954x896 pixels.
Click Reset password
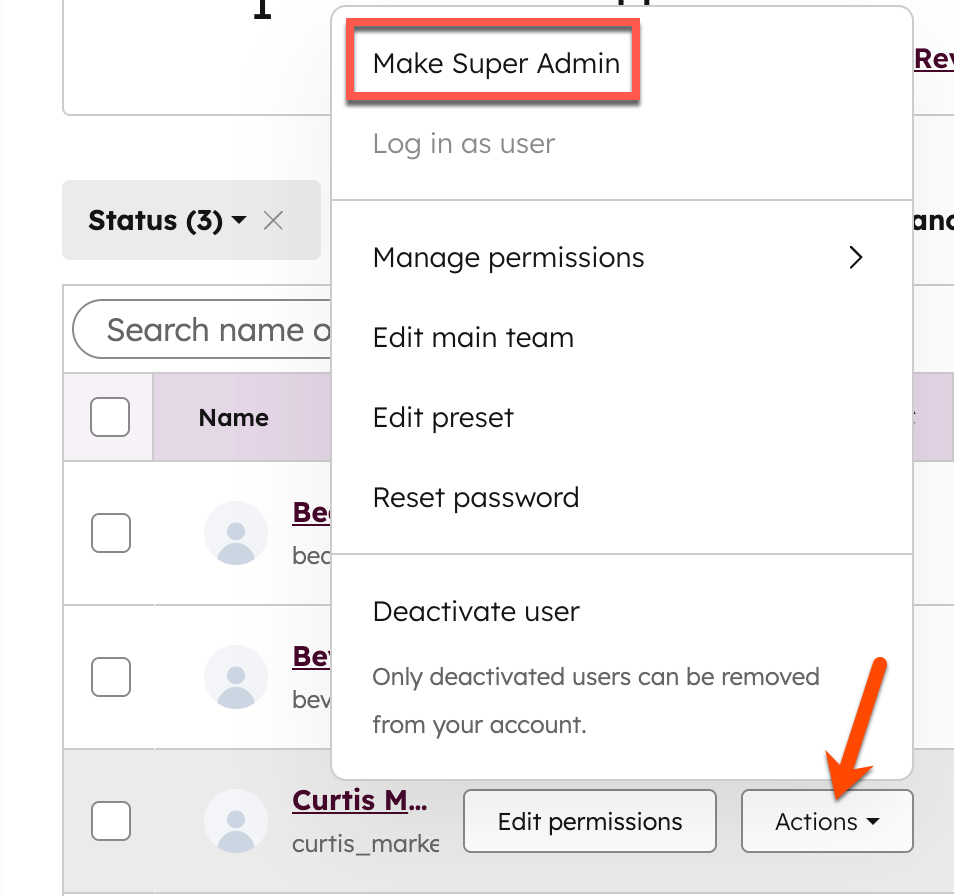(x=476, y=497)
